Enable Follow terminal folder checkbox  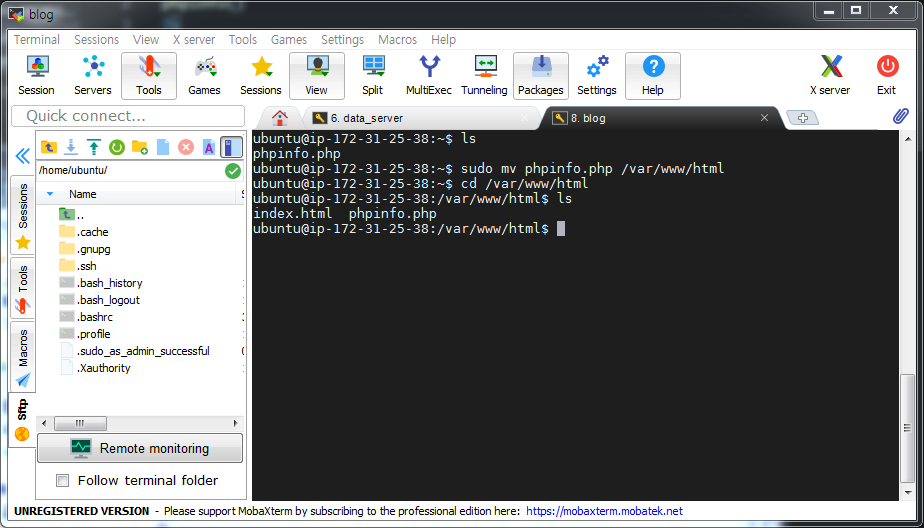pyautogui.click(x=62, y=480)
